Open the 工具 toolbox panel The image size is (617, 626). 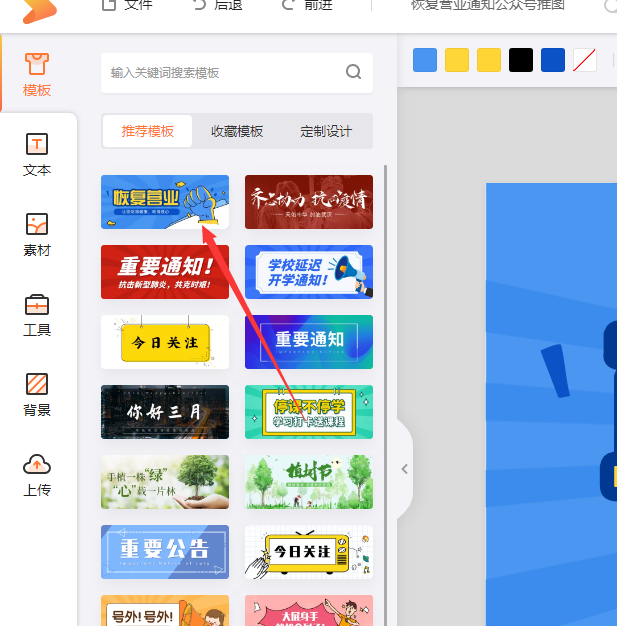(x=37, y=315)
